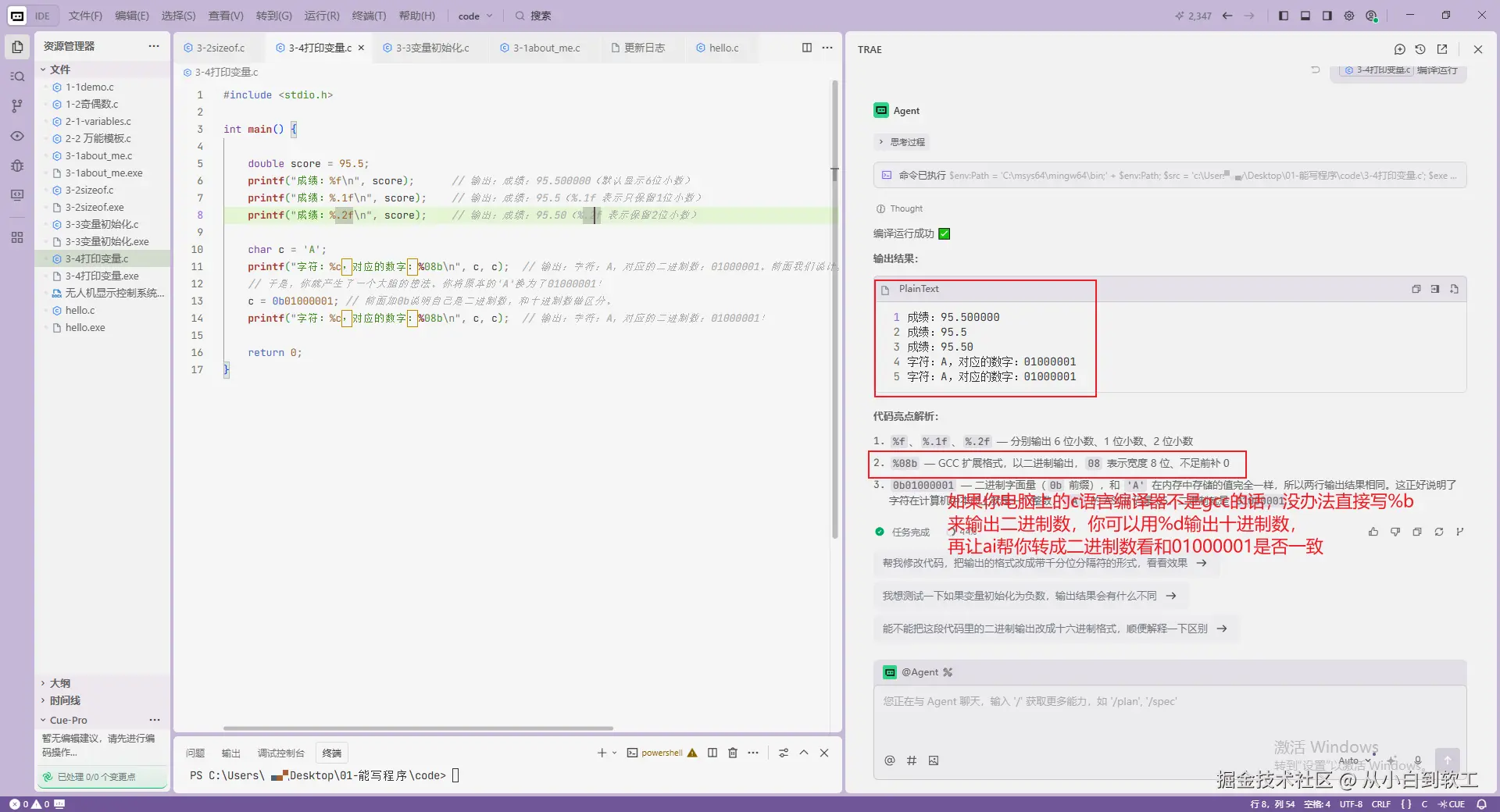The image size is (1500, 812).
Task: Copy the PlainText output block
Action: (1416, 289)
